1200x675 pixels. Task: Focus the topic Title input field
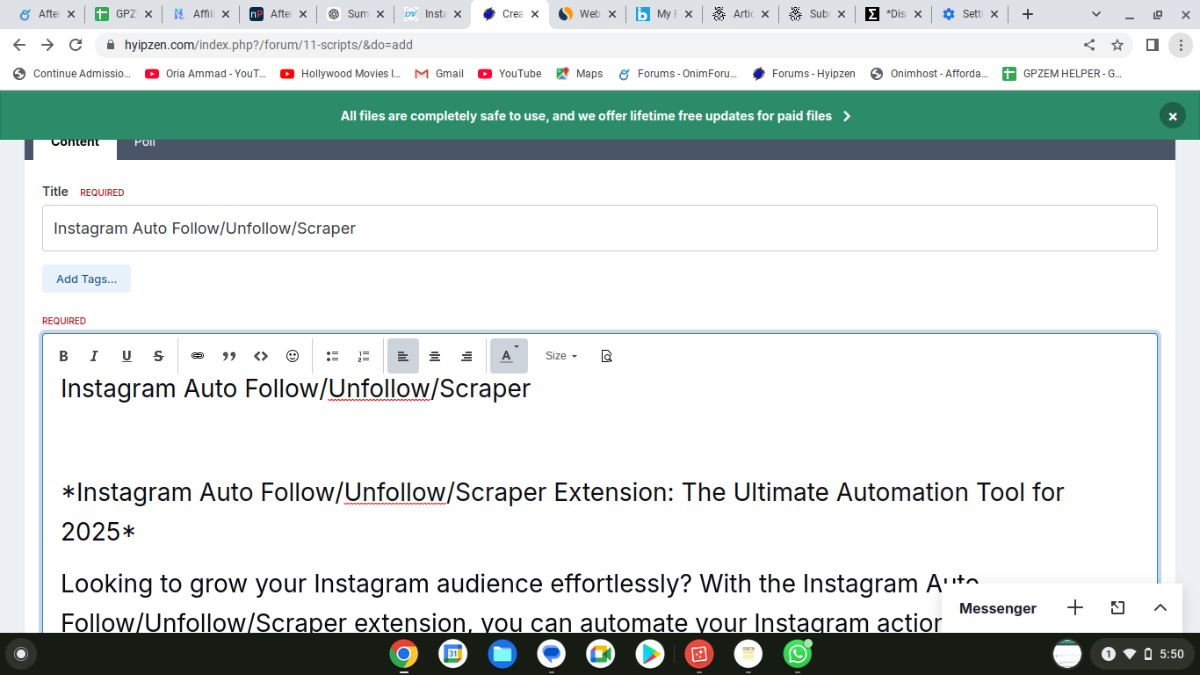coord(600,228)
